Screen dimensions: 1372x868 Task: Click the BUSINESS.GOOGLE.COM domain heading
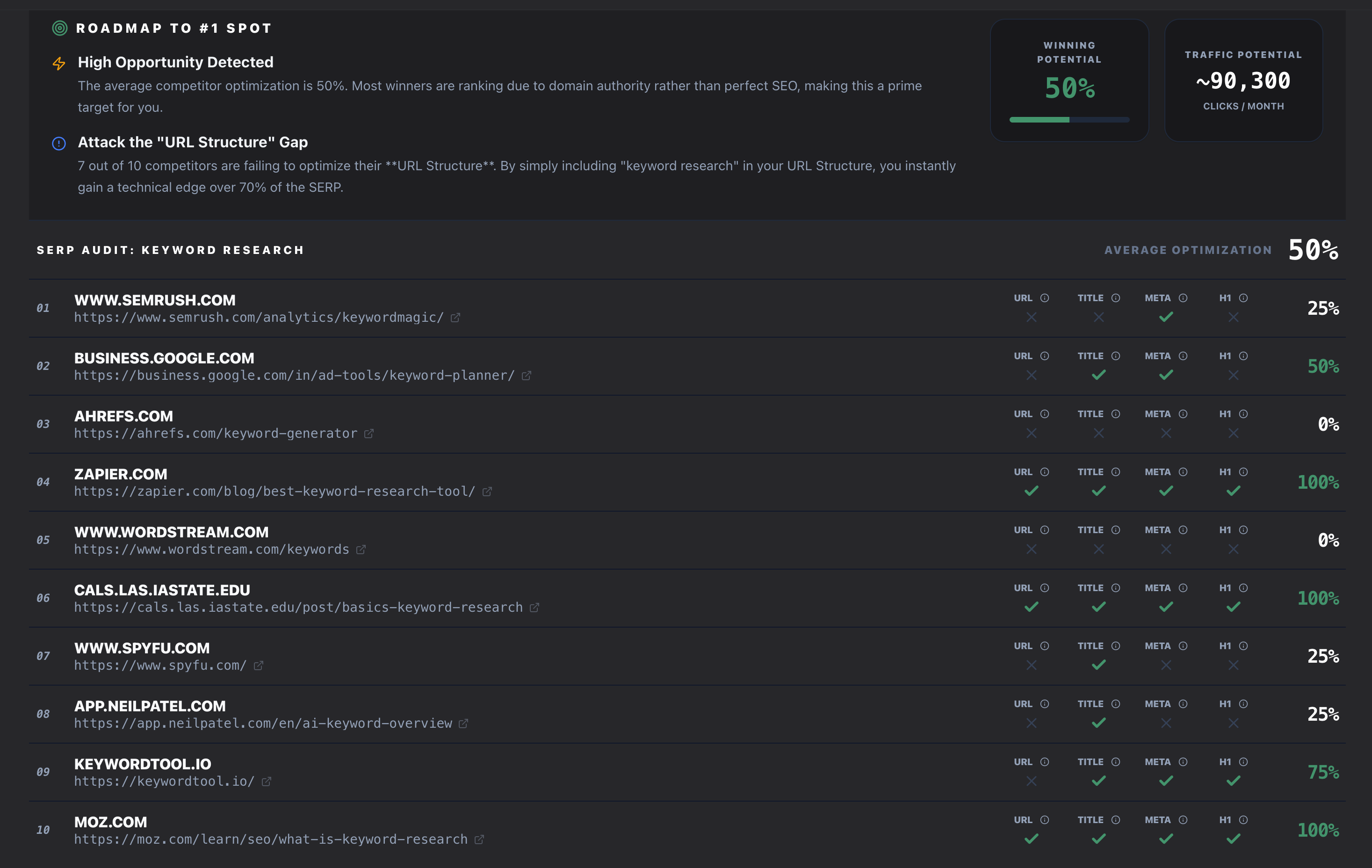pos(164,358)
